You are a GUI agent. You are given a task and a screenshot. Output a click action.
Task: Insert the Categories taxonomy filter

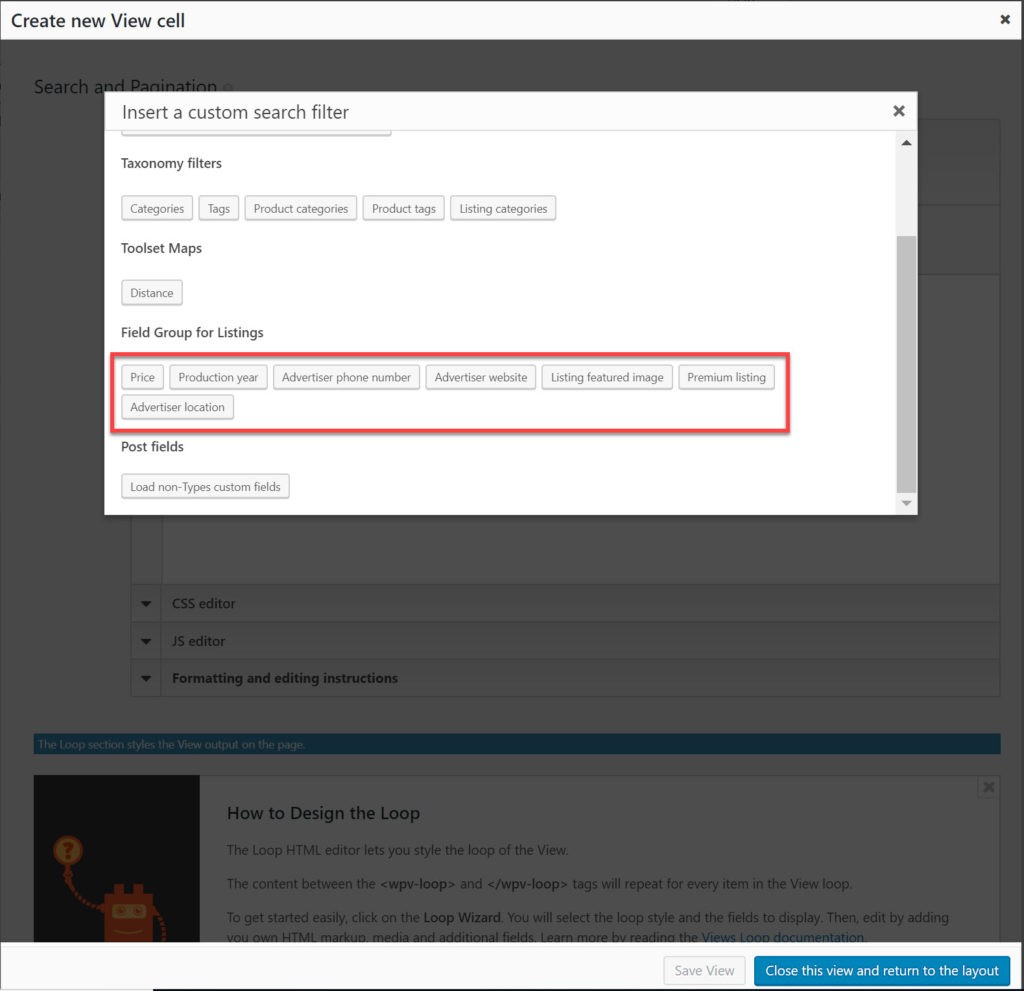(157, 208)
